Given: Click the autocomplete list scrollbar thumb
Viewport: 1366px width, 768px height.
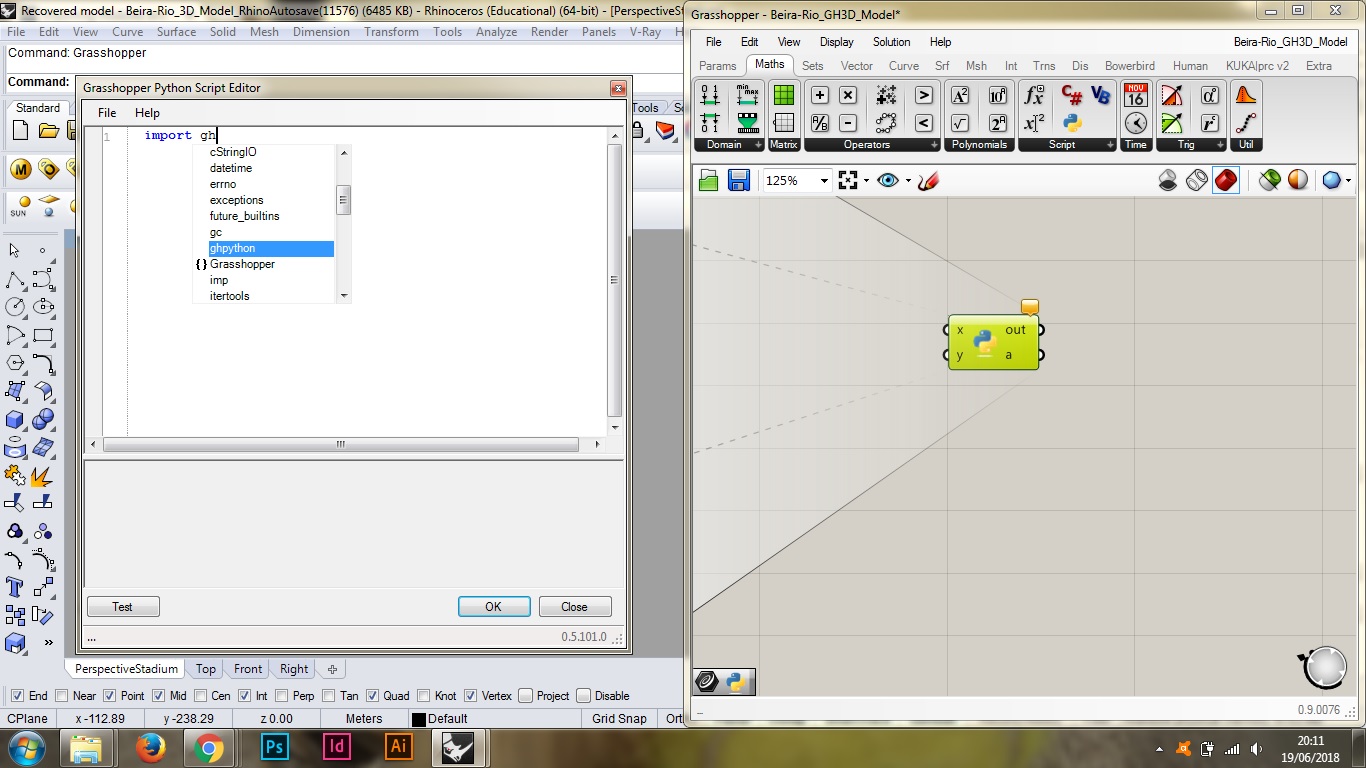Looking at the screenshot, I should tap(344, 199).
